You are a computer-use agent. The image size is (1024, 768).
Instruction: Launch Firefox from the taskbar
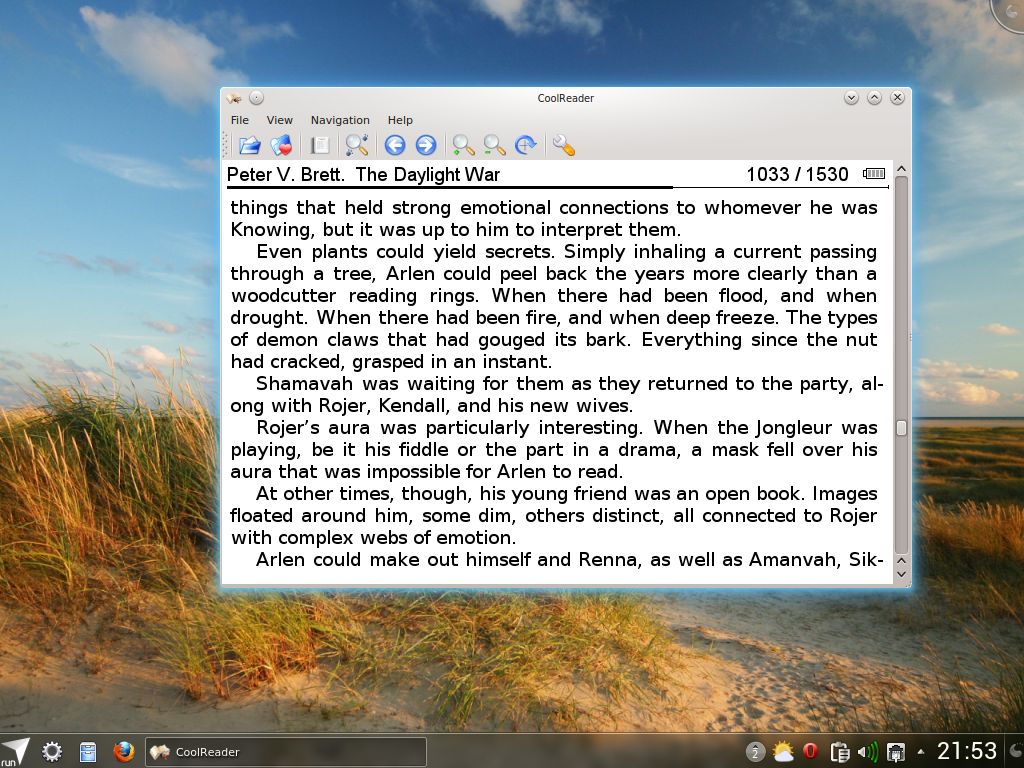123,752
